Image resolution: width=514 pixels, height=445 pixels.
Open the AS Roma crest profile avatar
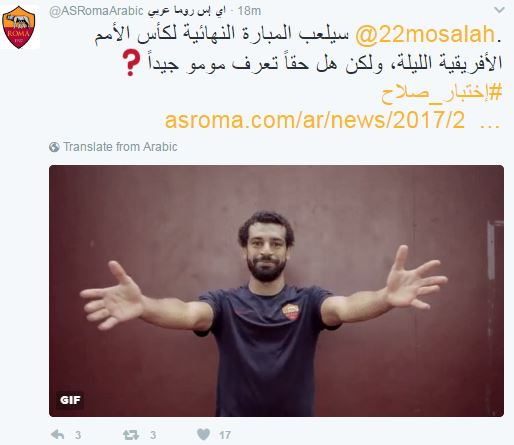pyautogui.click(x=19, y=27)
